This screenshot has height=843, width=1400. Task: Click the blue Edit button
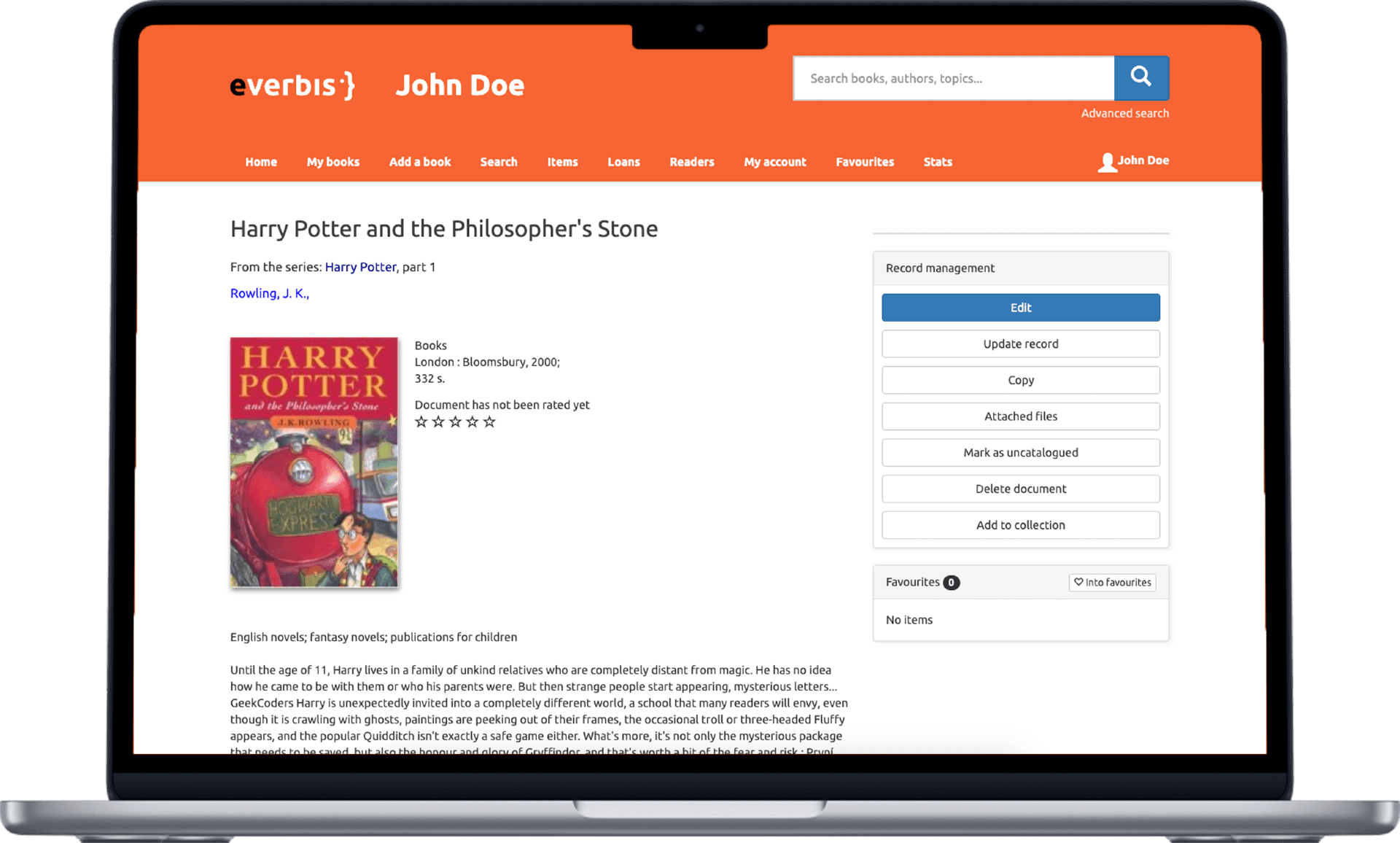1021,308
